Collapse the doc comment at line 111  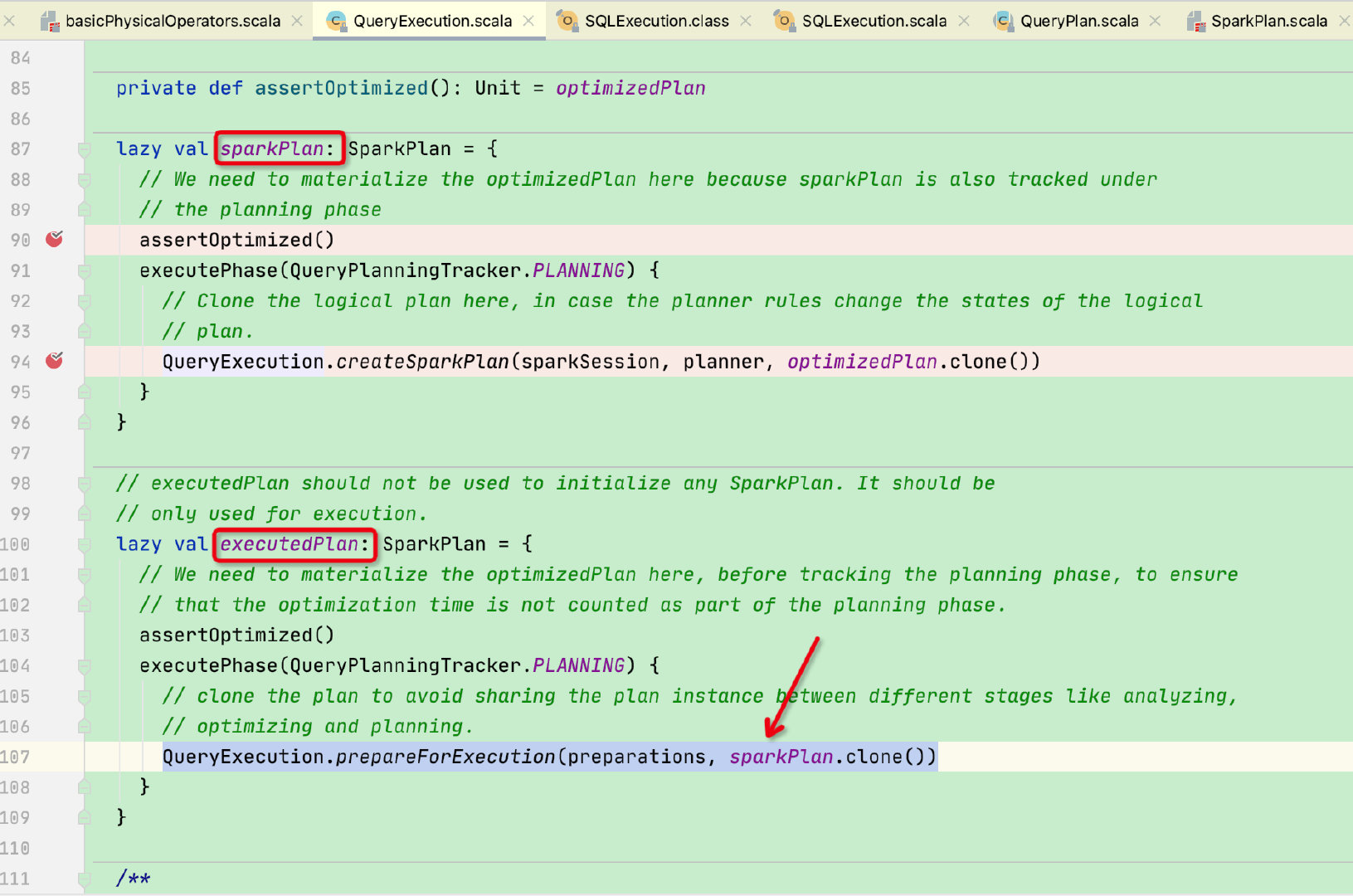[x=84, y=879]
